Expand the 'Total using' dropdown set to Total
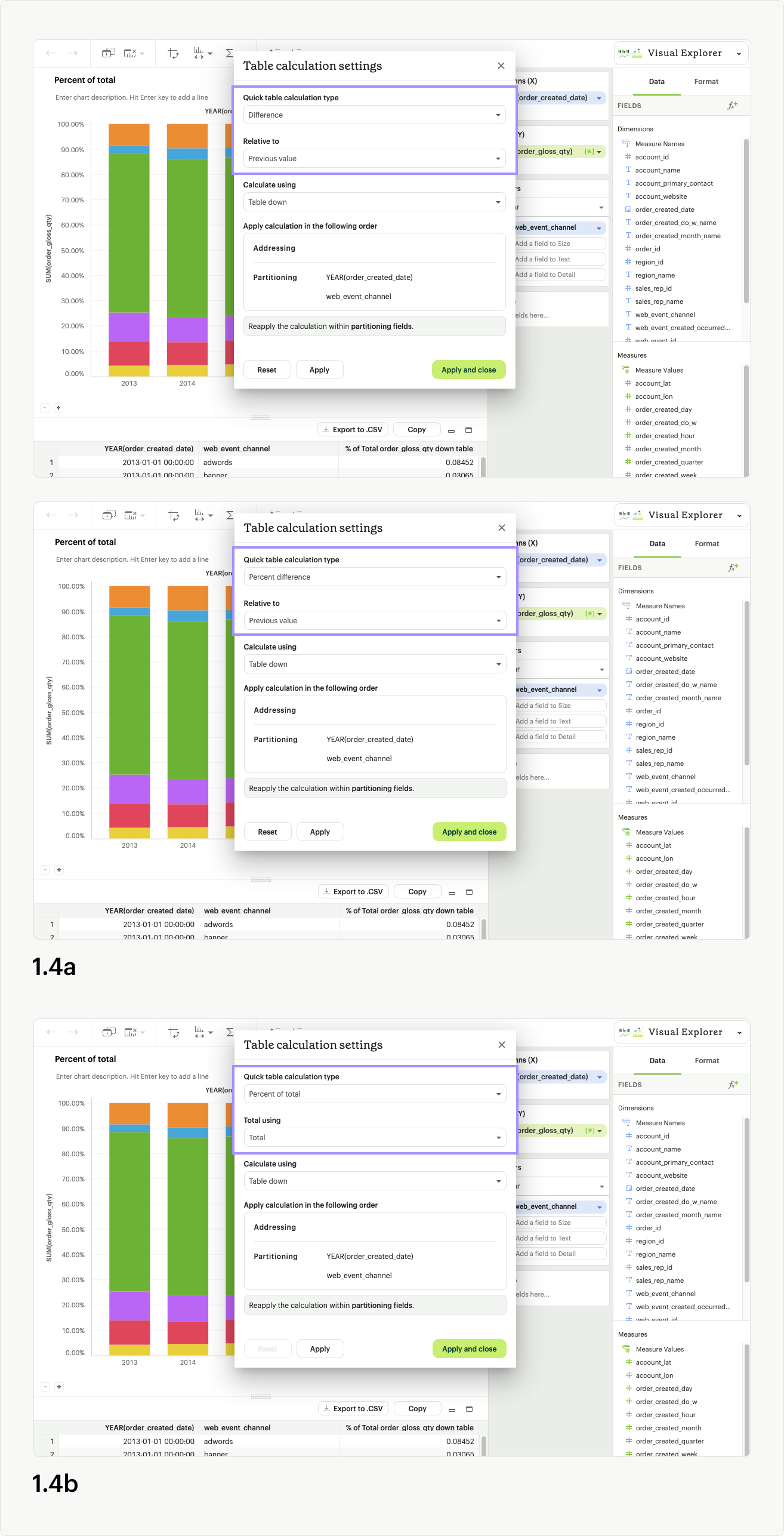Viewport: 784px width, 1536px height. (x=375, y=1138)
